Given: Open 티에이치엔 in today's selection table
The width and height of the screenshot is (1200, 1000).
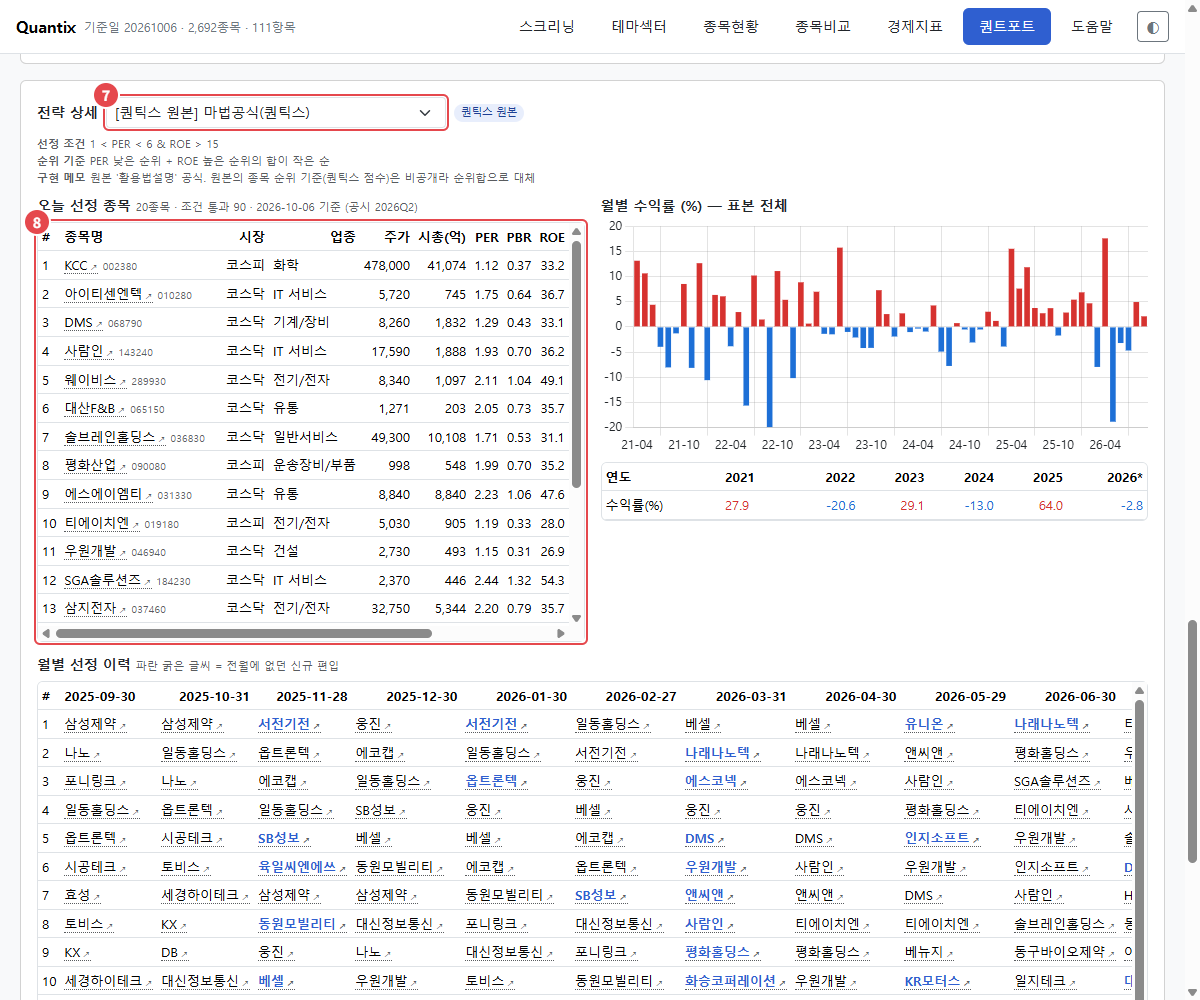Looking at the screenshot, I should click(102, 523).
